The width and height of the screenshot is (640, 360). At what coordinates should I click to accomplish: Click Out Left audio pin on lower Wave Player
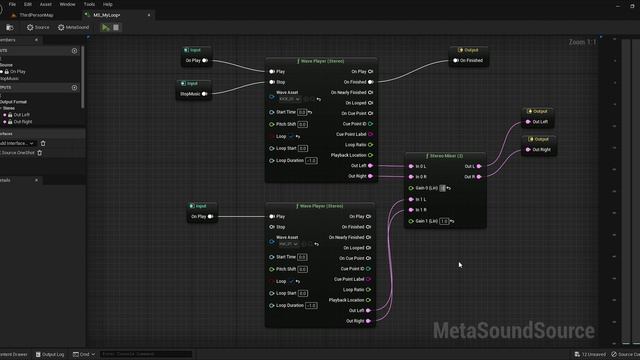(x=369, y=311)
